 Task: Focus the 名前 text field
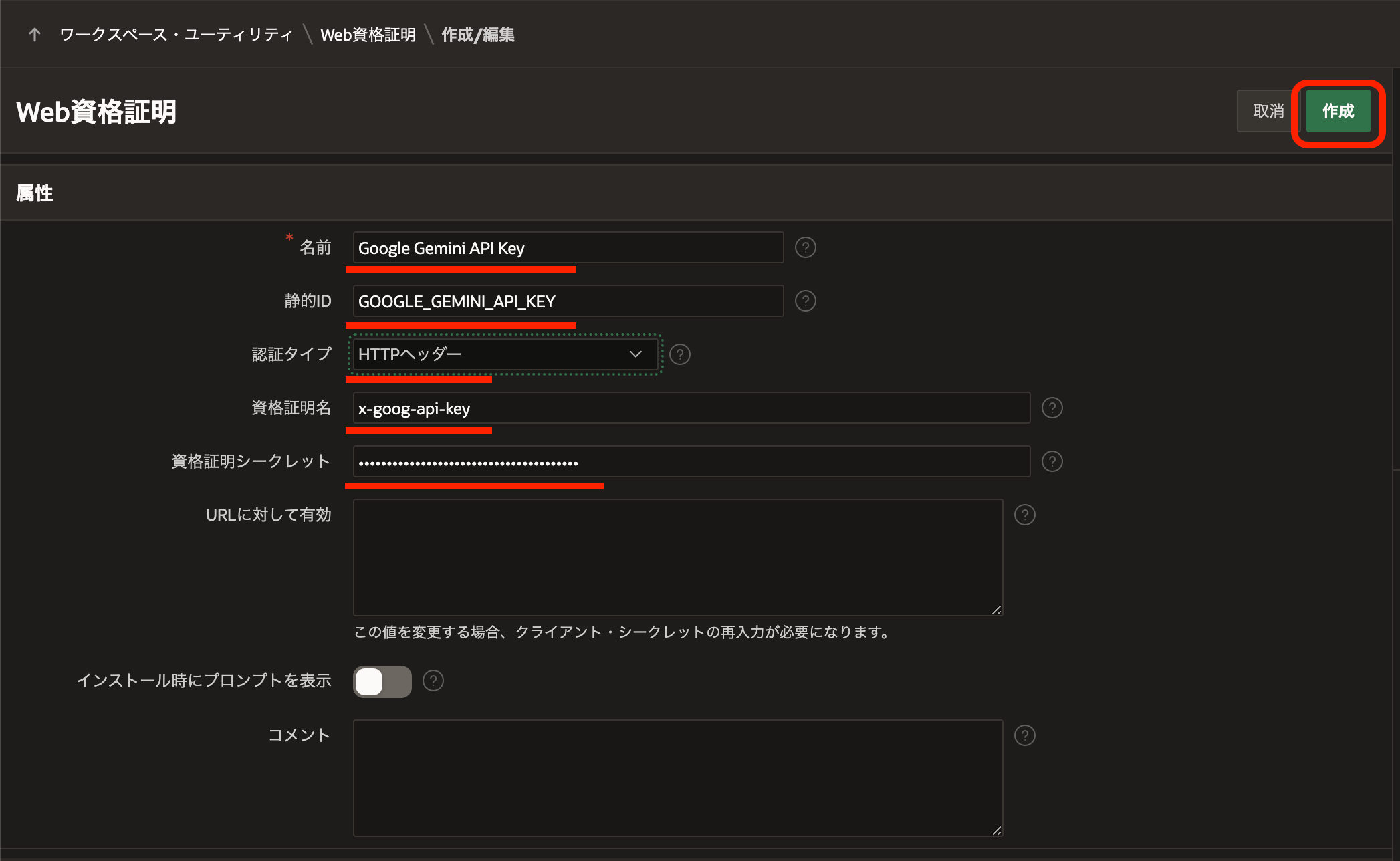click(x=568, y=248)
